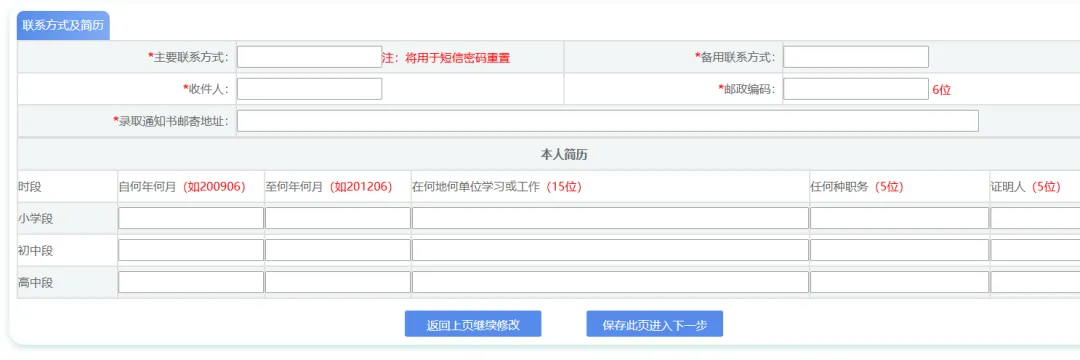Click 小学段 在何地何单位学习或工作 field
This screenshot has height=360, width=1080.
(x=610, y=218)
